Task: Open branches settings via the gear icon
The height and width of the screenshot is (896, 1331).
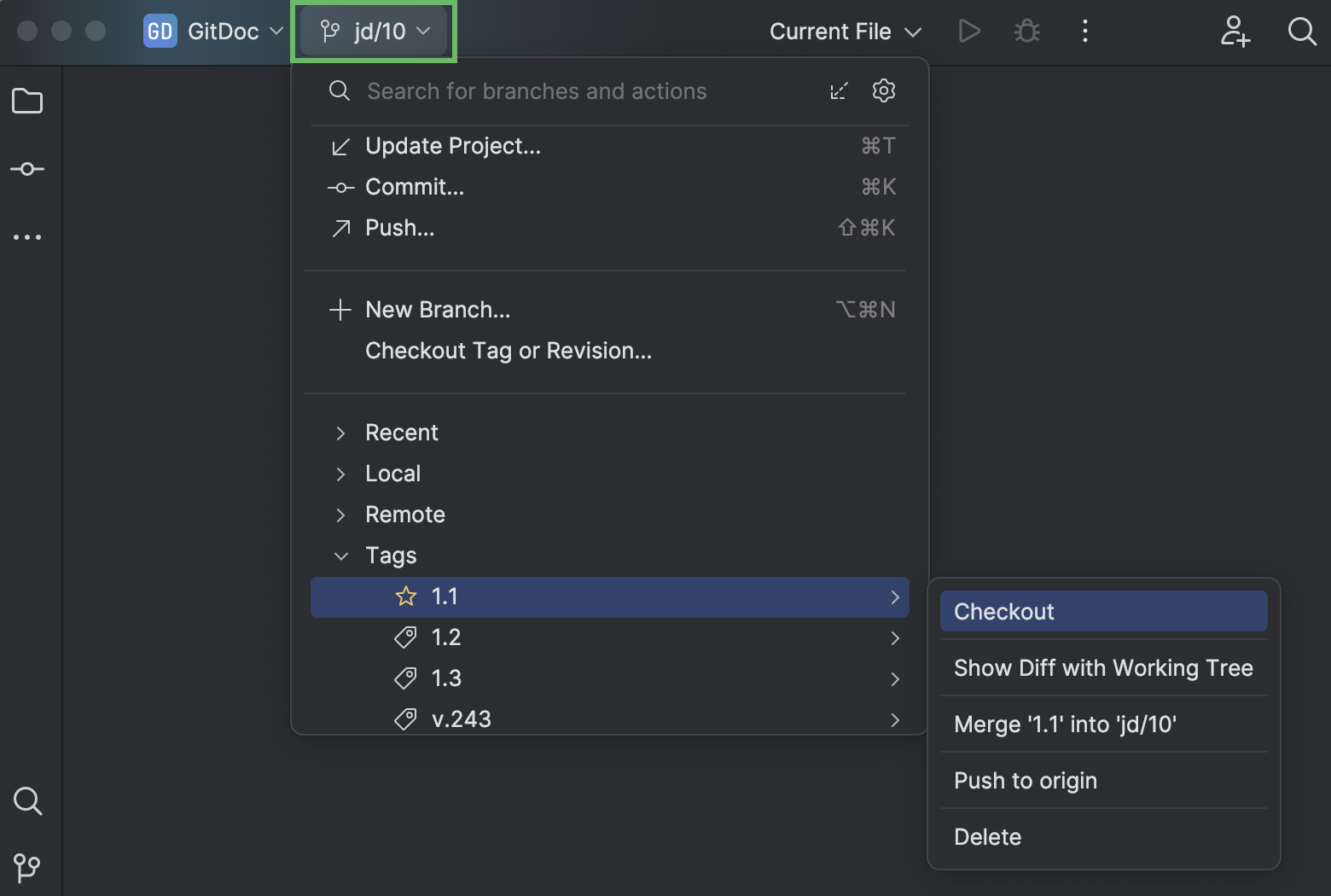Action: tap(883, 90)
